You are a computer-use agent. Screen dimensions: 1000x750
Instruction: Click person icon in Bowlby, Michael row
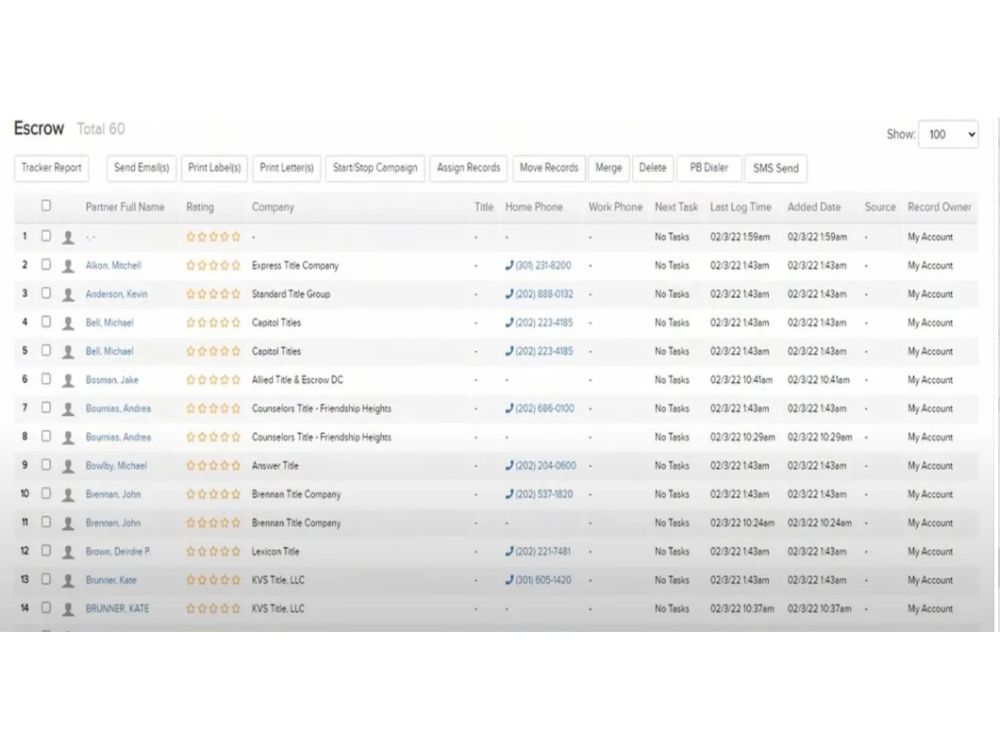tap(68, 466)
